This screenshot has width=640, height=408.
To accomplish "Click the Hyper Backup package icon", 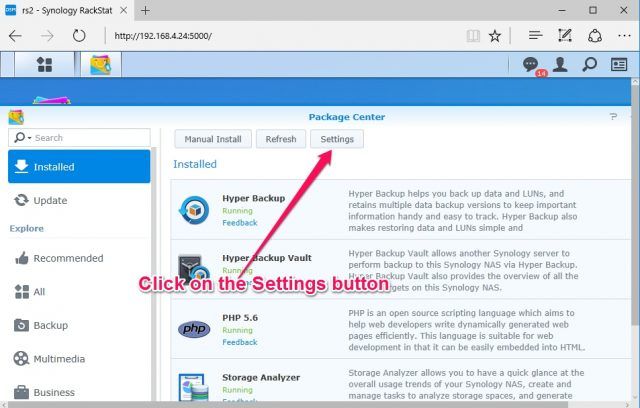I will [x=194, y=210].
